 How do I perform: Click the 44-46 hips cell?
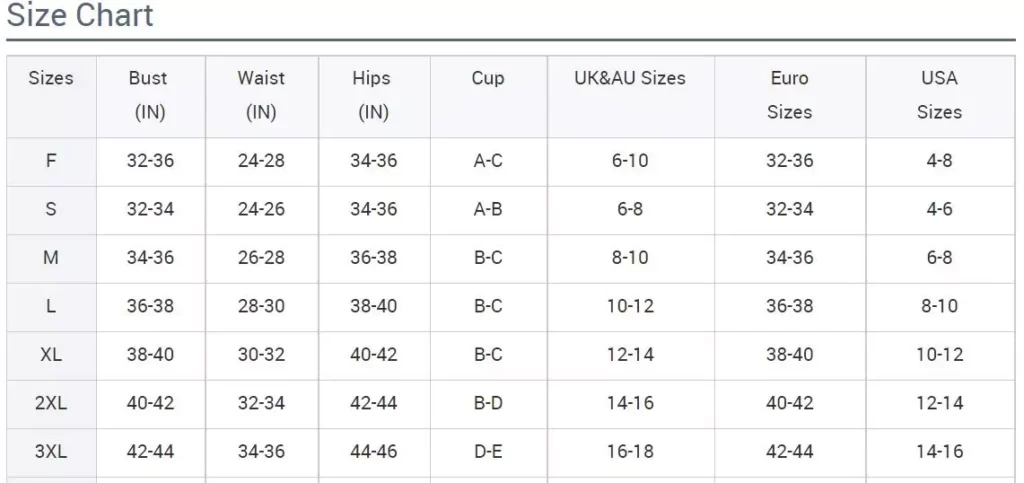point(374,451)
